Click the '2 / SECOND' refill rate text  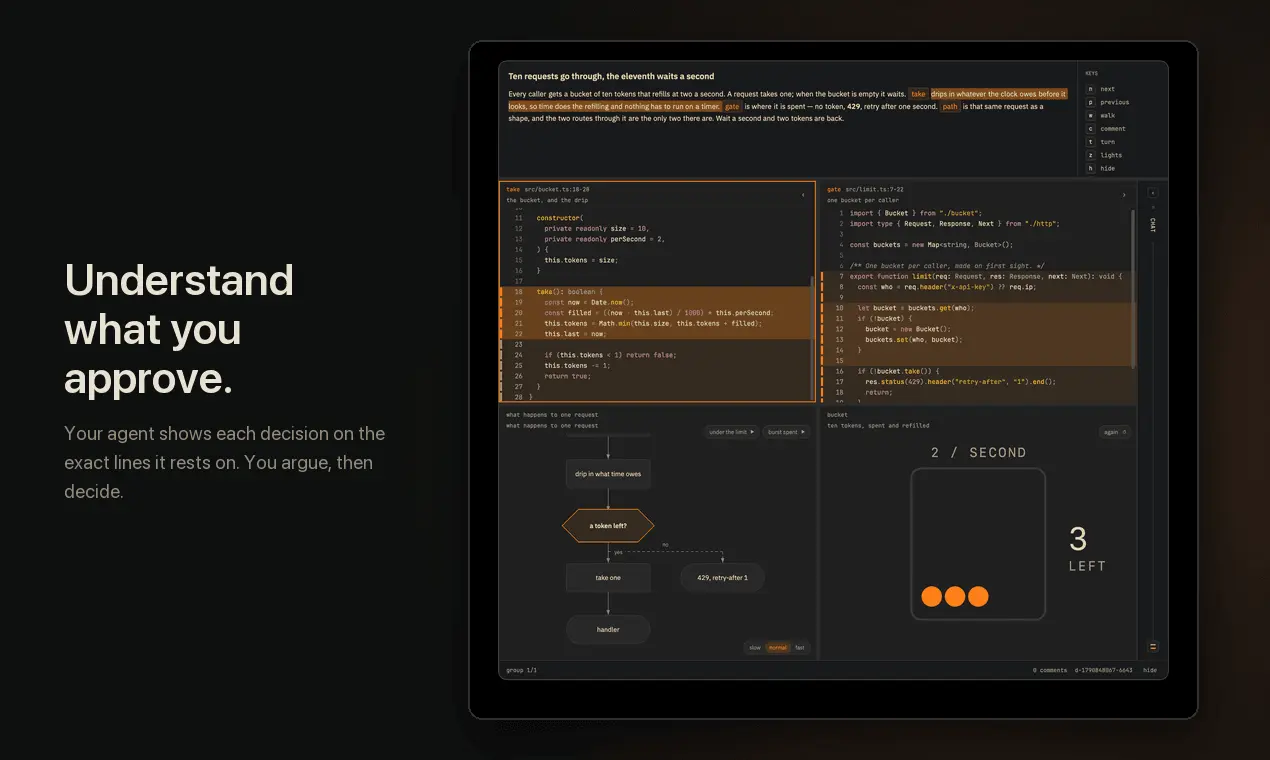pos(978,453)
